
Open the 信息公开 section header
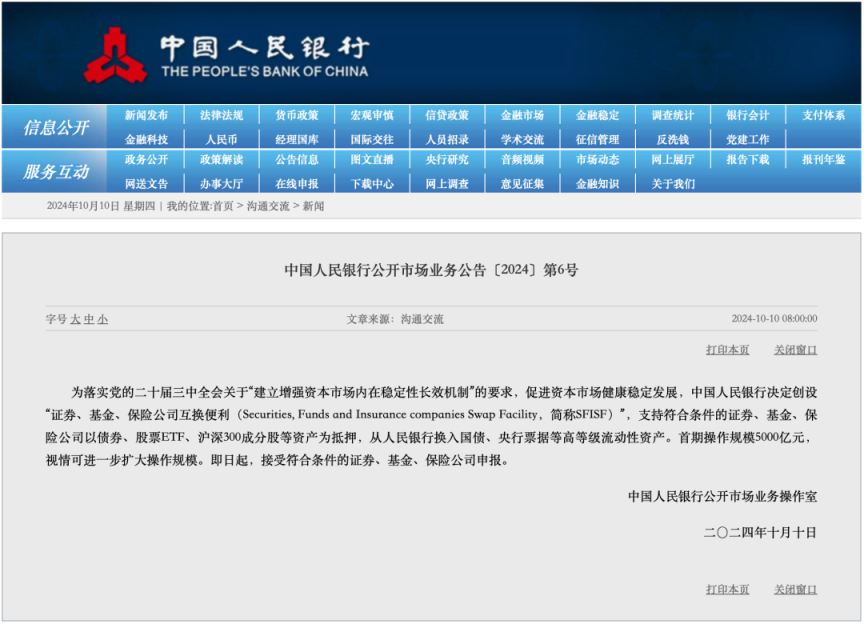tap(56, 128)
